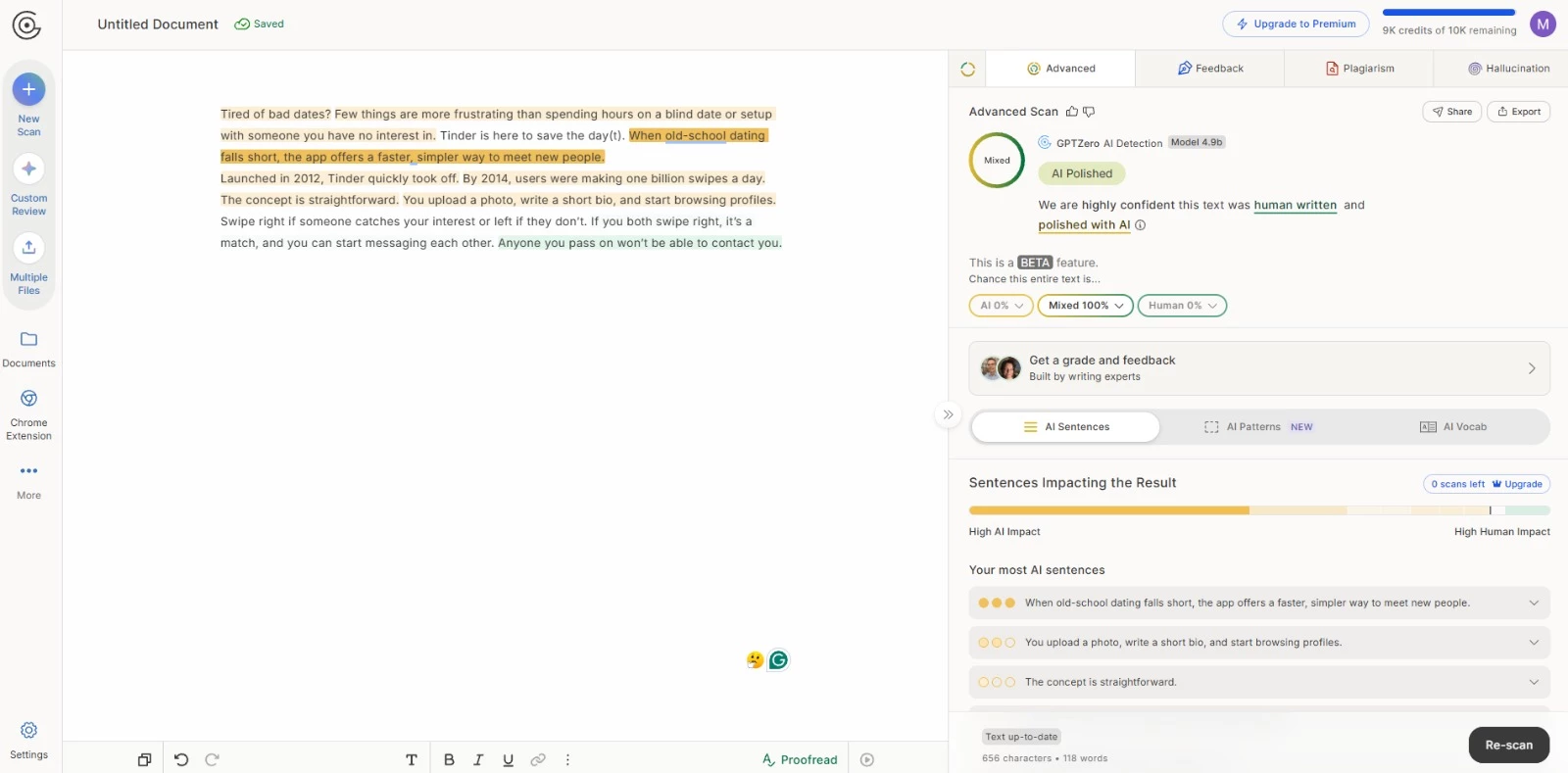Click the Export button
Screen dimensions: 1568x773
1518,112
